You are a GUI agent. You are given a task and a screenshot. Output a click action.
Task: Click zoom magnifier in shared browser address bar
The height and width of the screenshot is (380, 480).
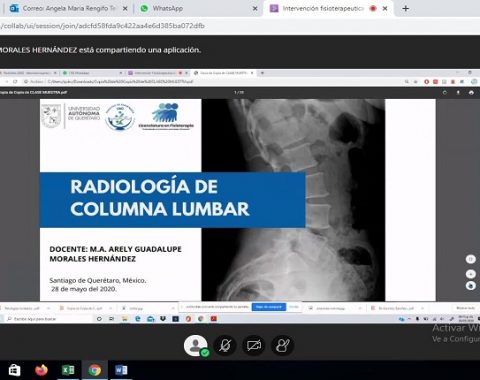coord(407,81)
